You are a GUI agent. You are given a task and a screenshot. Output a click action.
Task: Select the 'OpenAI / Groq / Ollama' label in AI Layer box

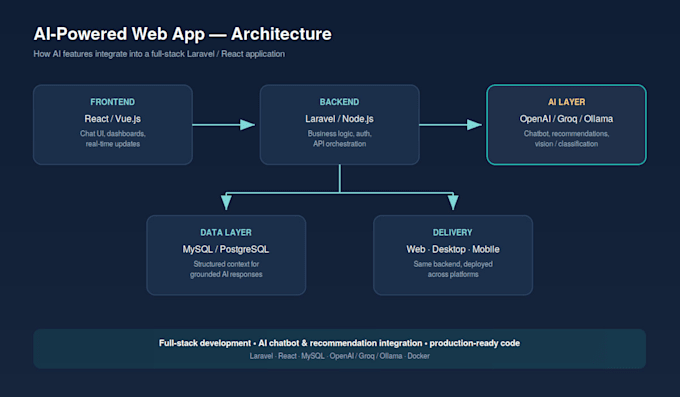566,119
